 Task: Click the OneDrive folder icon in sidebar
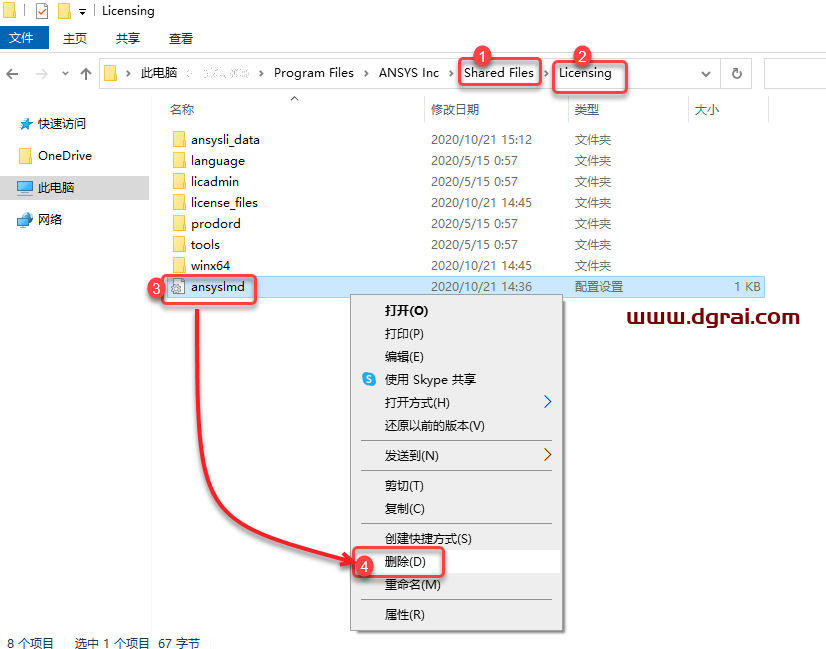[x=25, y=156]
